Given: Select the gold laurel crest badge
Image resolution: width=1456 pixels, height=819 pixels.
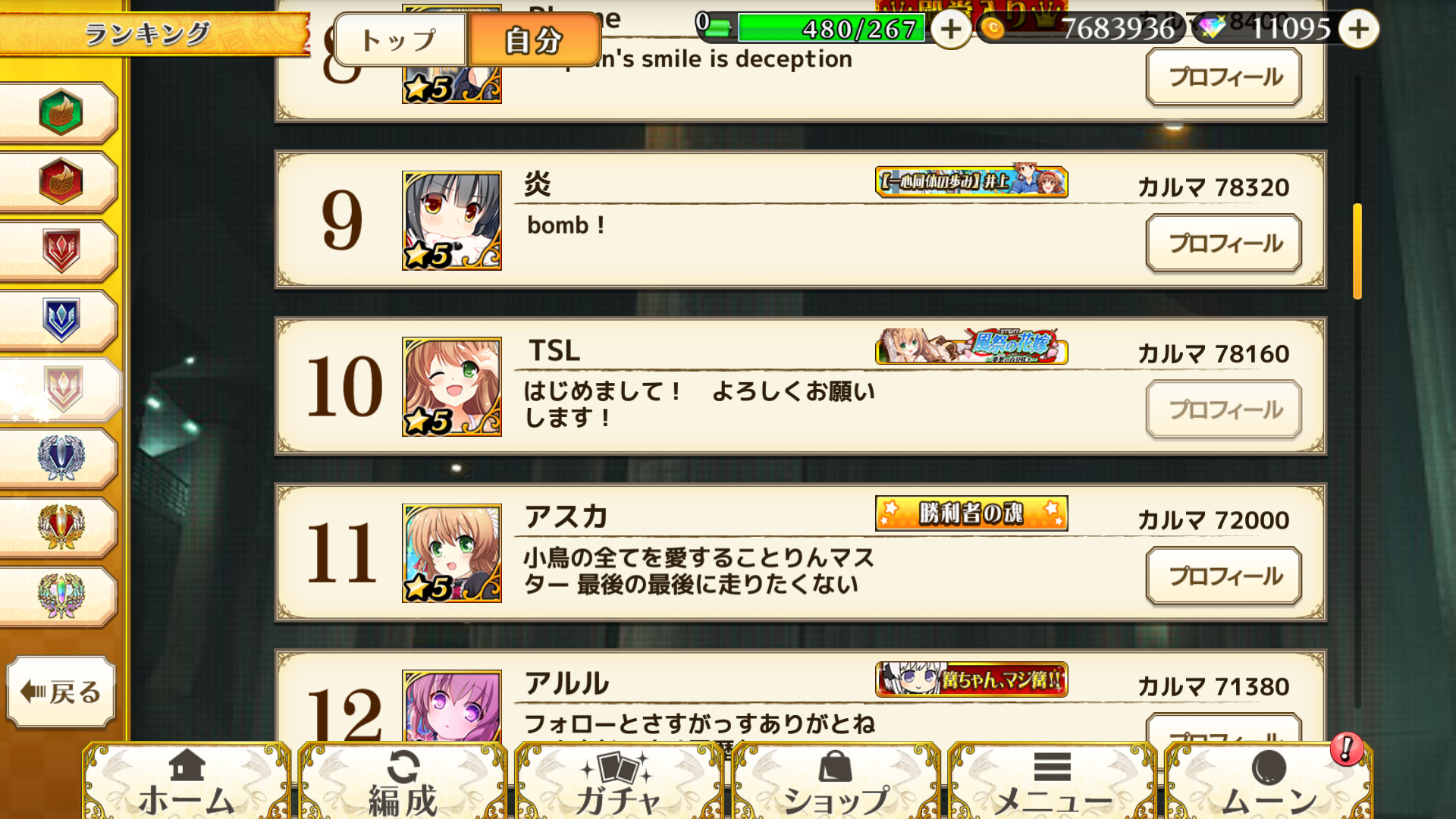Looking at the screenshot, I should [x=59, y=527].
